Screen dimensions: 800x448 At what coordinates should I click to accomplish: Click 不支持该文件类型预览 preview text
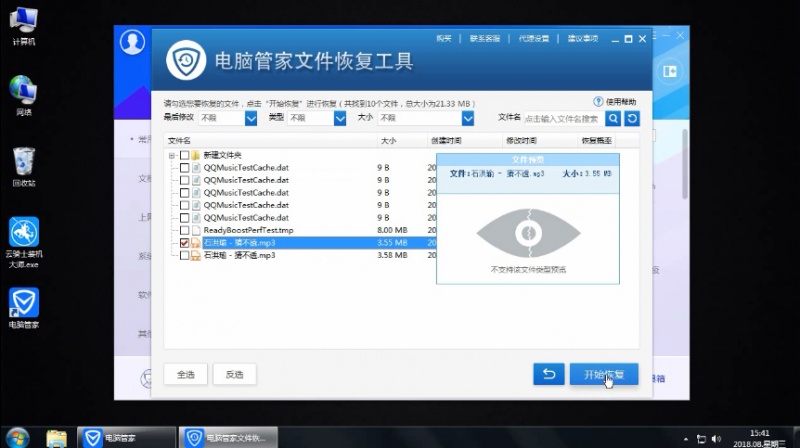(x=528, y=269)
